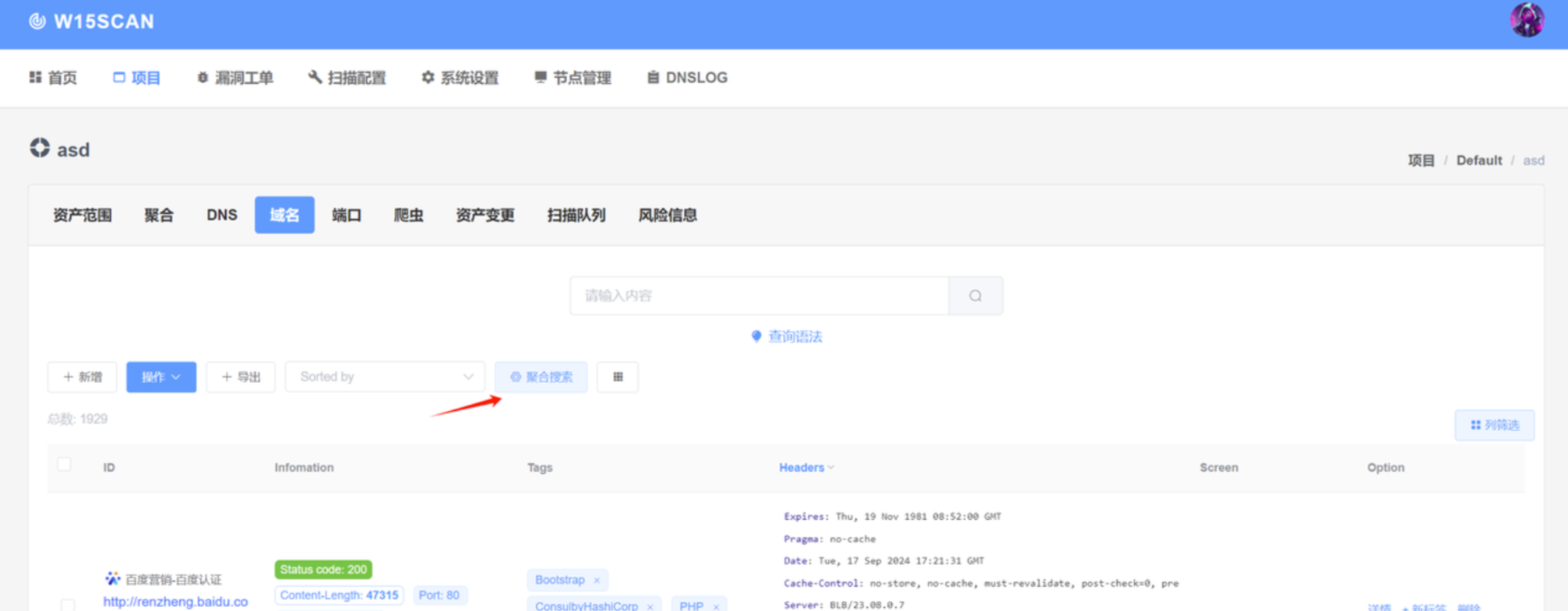Click the Option column header
The image size is (1568, 611).
tap(1386, 468)
